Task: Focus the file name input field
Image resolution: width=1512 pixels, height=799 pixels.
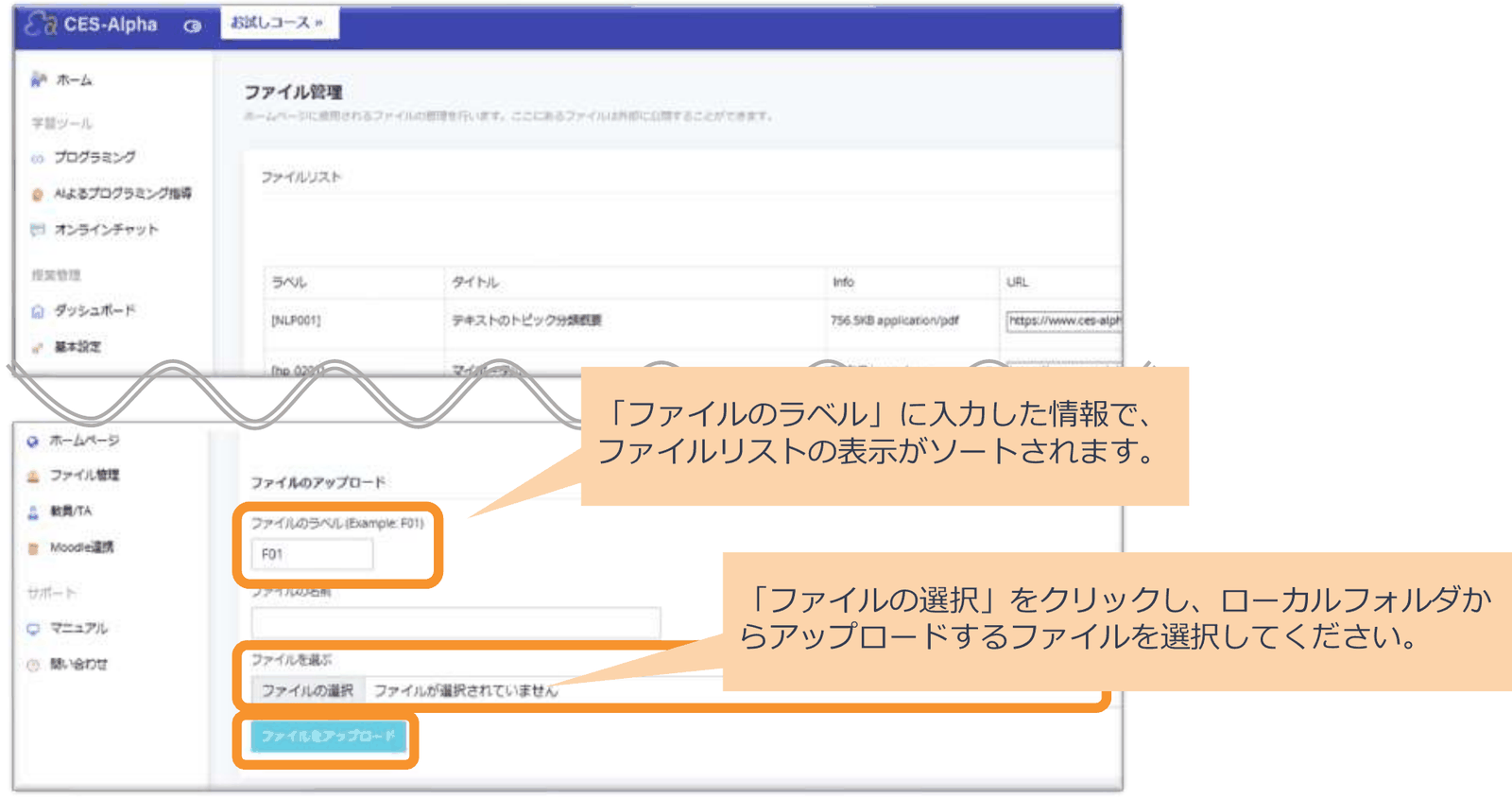Action: (x=455, y=621)
